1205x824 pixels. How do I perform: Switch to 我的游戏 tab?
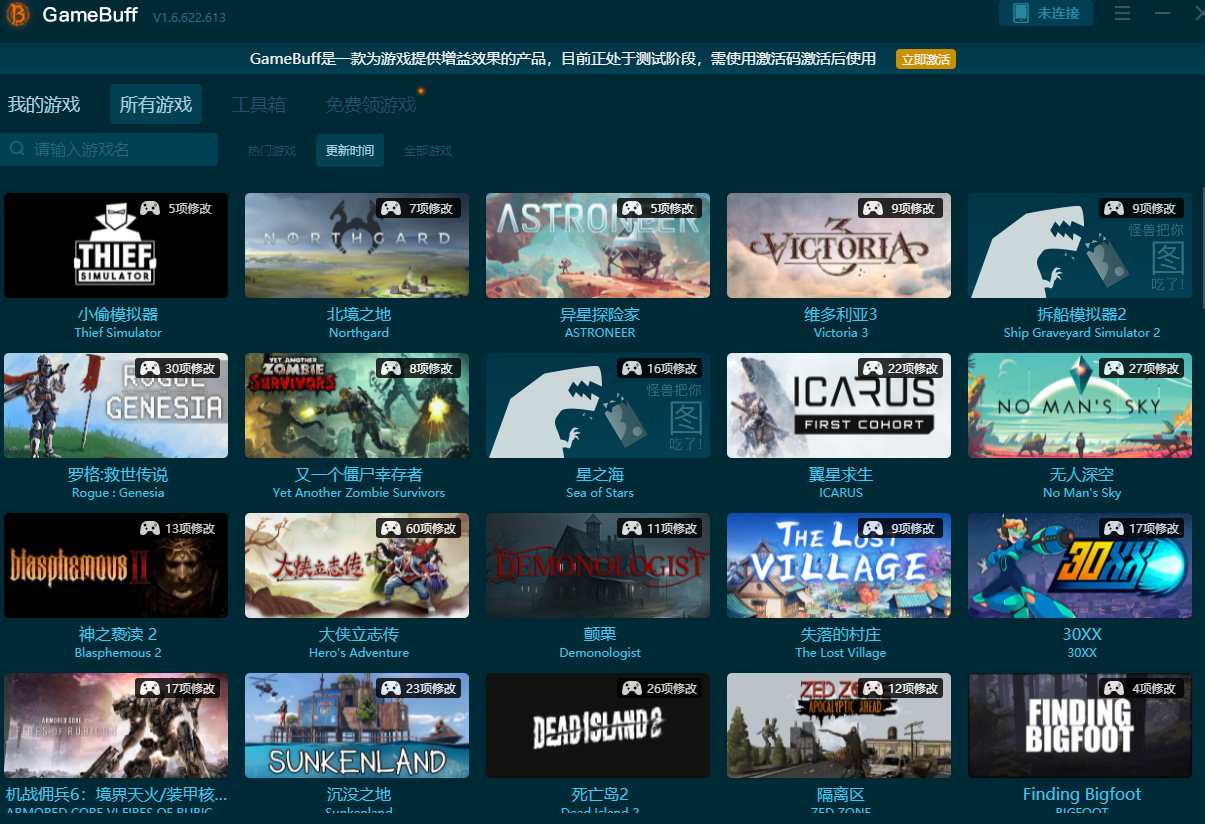pos(44,104)
